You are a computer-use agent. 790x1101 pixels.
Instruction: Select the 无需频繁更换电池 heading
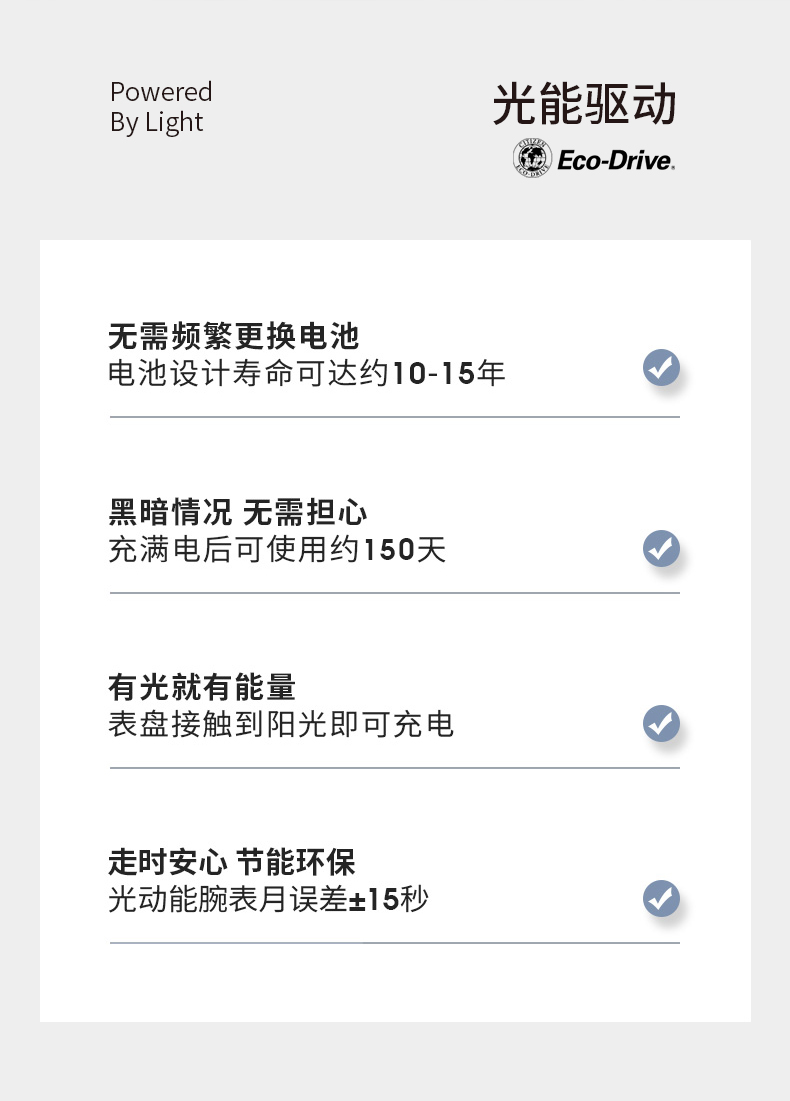coord(233,337)
